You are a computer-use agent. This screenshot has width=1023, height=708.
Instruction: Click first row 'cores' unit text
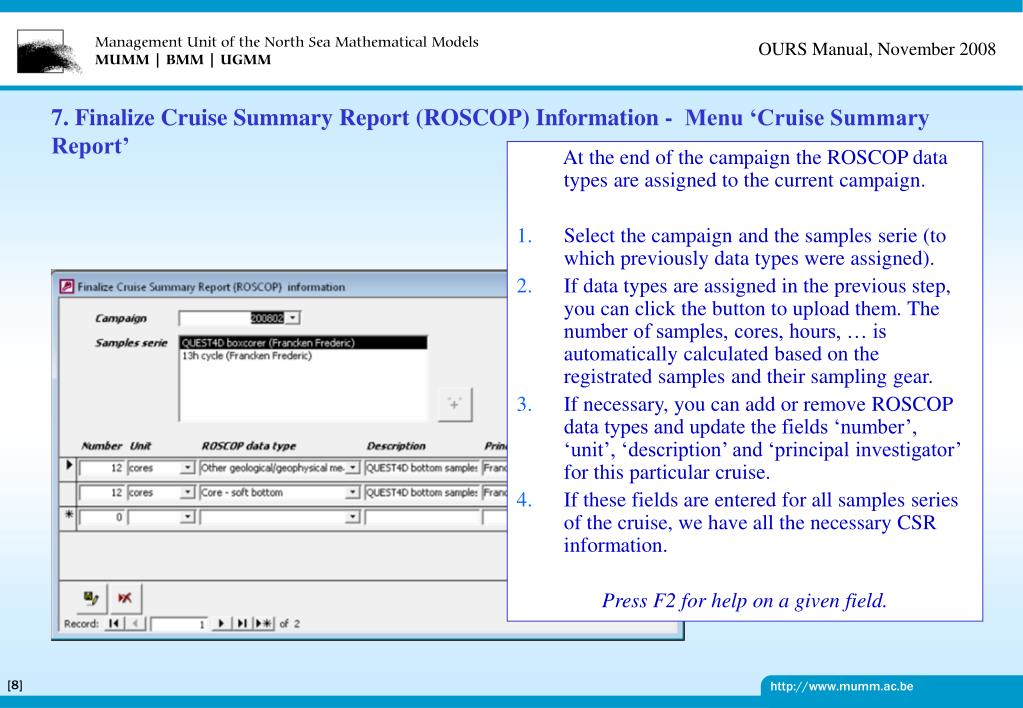pos(141,468)
